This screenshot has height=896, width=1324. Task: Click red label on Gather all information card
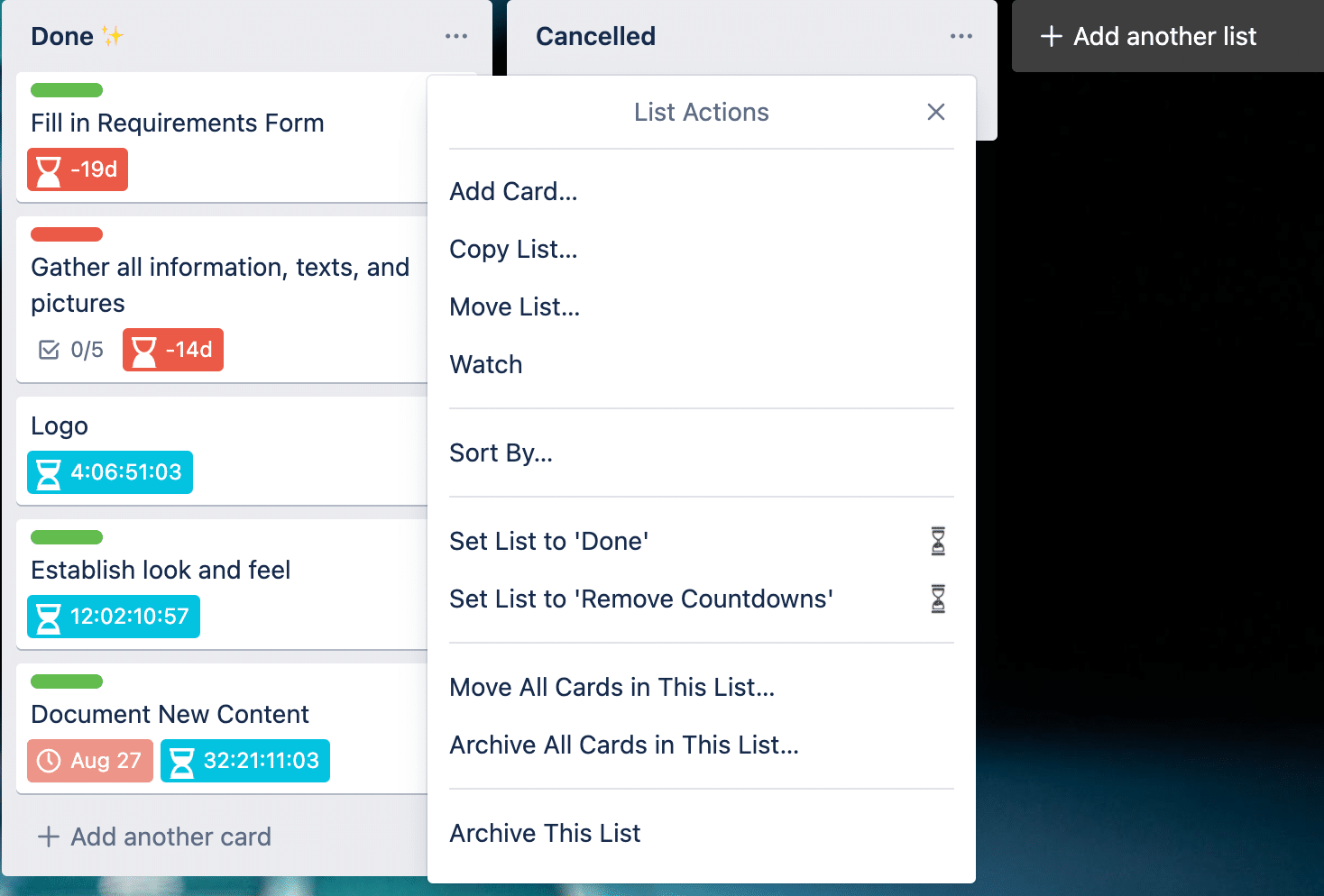[67, 234]
